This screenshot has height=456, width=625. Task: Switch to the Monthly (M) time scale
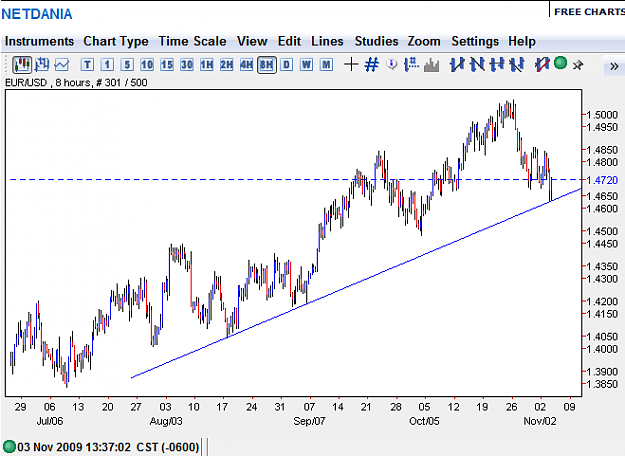[326, 65]
